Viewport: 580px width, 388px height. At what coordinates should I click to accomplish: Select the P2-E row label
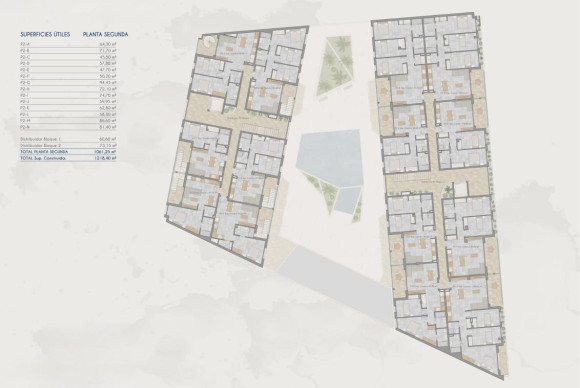[x=25, y=70]
